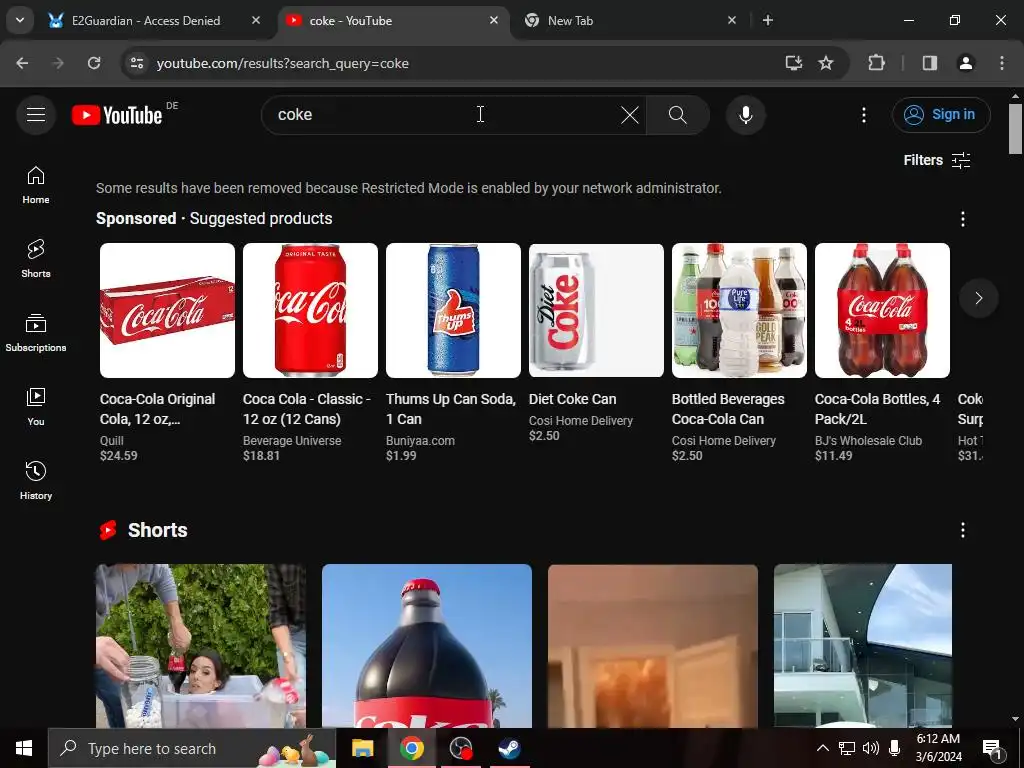Open Filters for the search results
Viewport: 1024px width, 768px height.
[936, 160]
